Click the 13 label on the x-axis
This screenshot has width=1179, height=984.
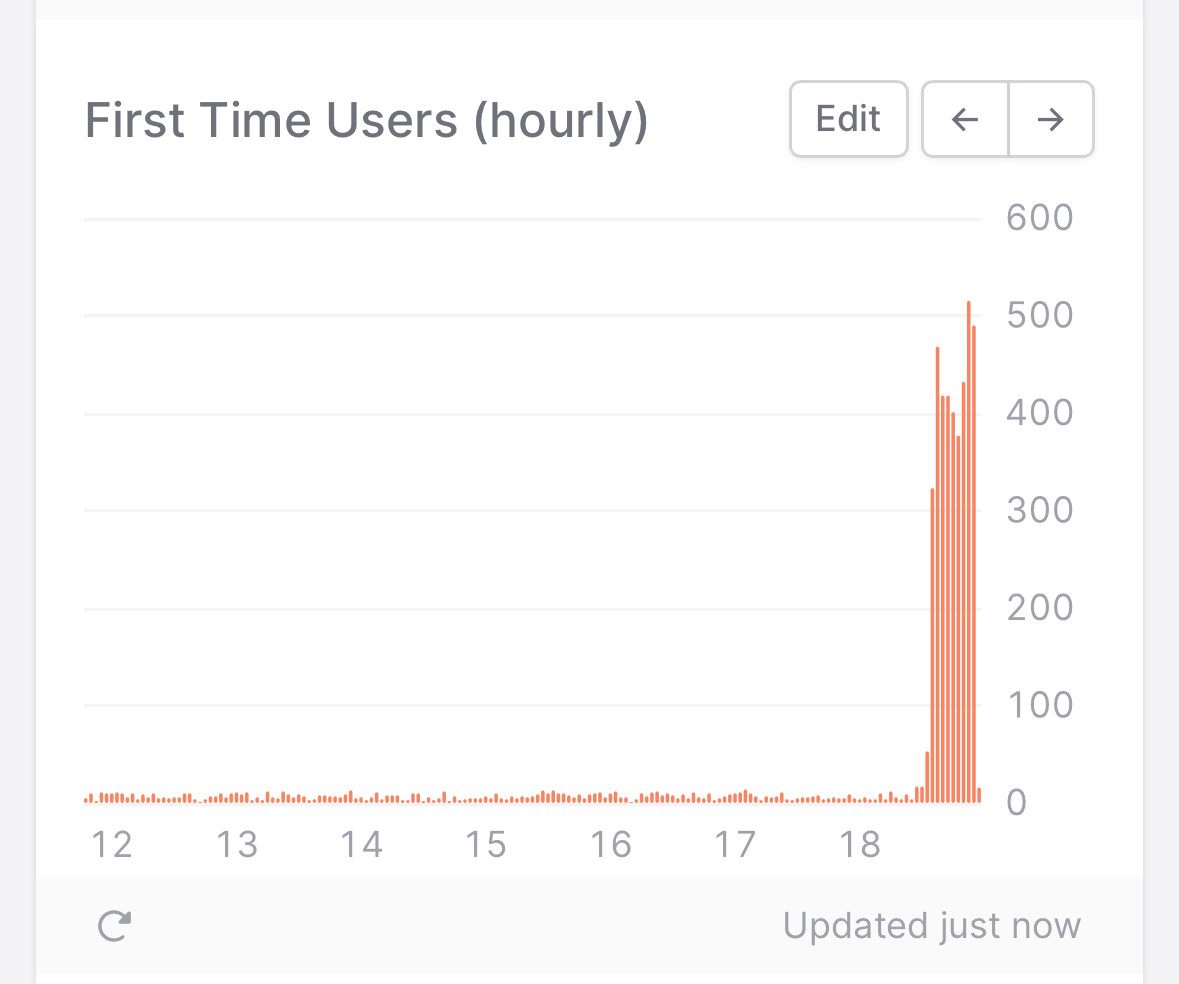click(237, 845)
